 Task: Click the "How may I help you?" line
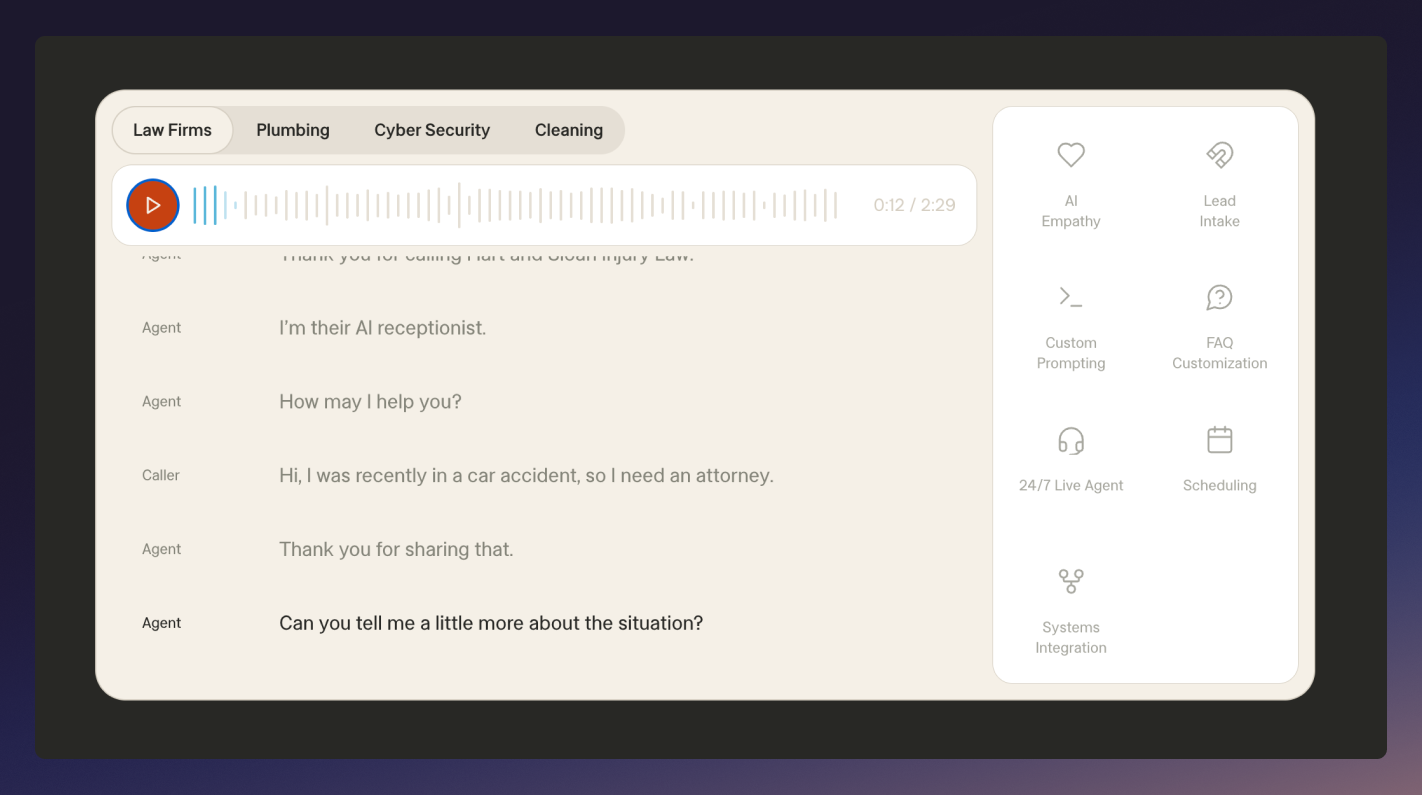[370, 401]
